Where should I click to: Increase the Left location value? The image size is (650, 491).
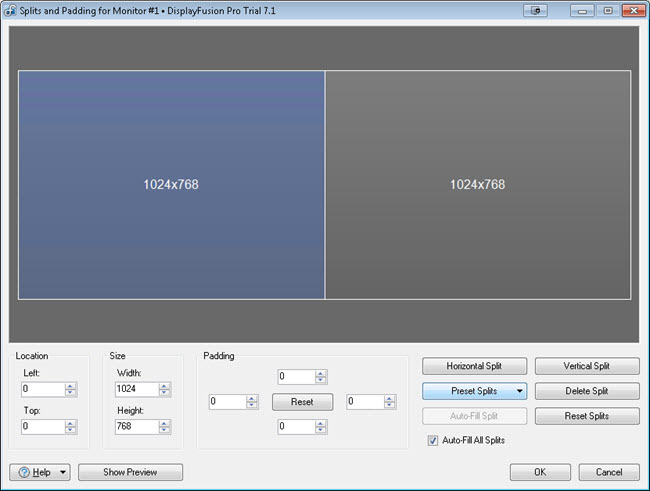(x=70, y=386)
